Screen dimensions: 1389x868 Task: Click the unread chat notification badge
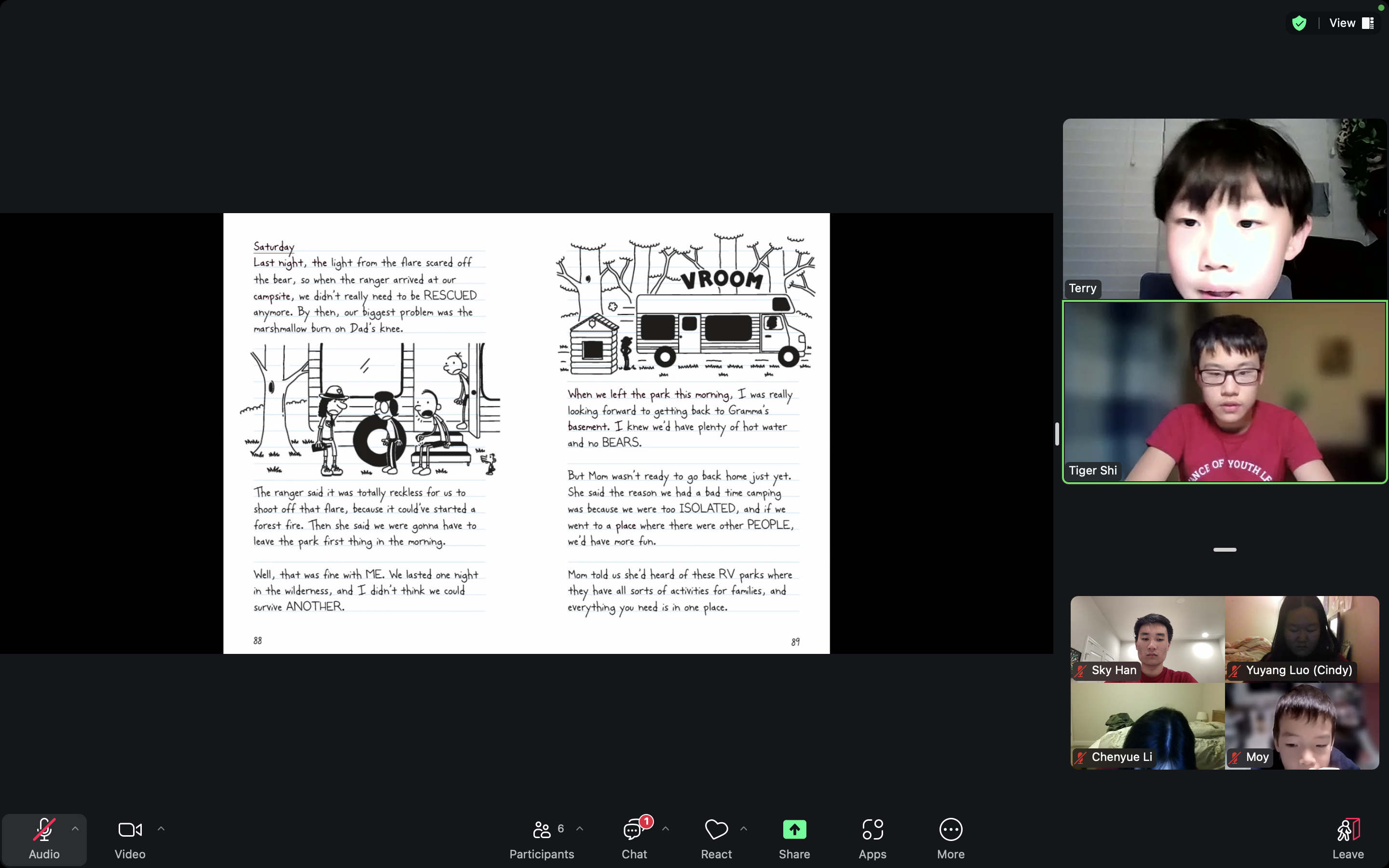click(646, 822)
